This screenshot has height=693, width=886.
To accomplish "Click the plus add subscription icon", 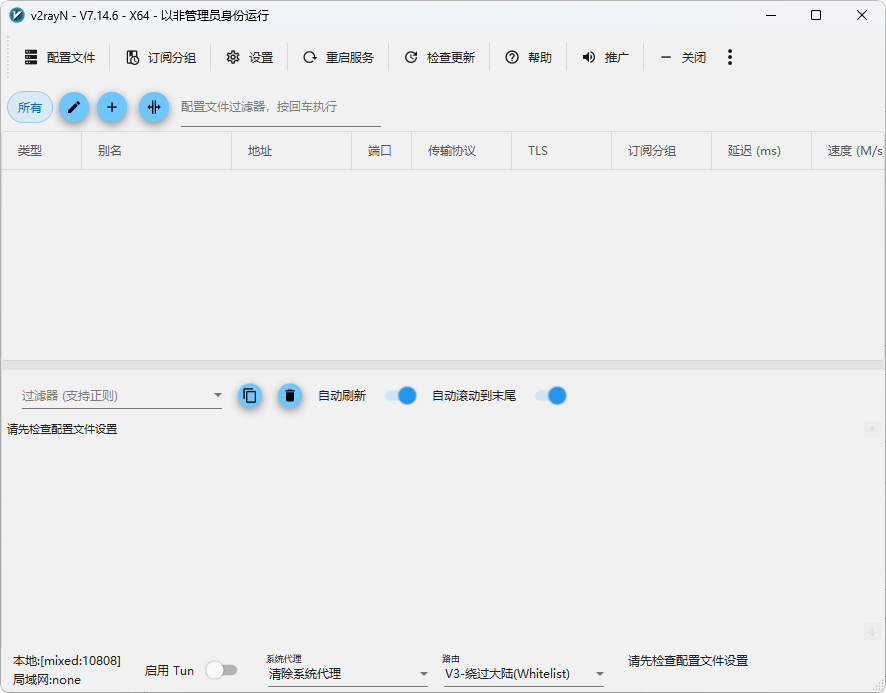I will (112, 107).
